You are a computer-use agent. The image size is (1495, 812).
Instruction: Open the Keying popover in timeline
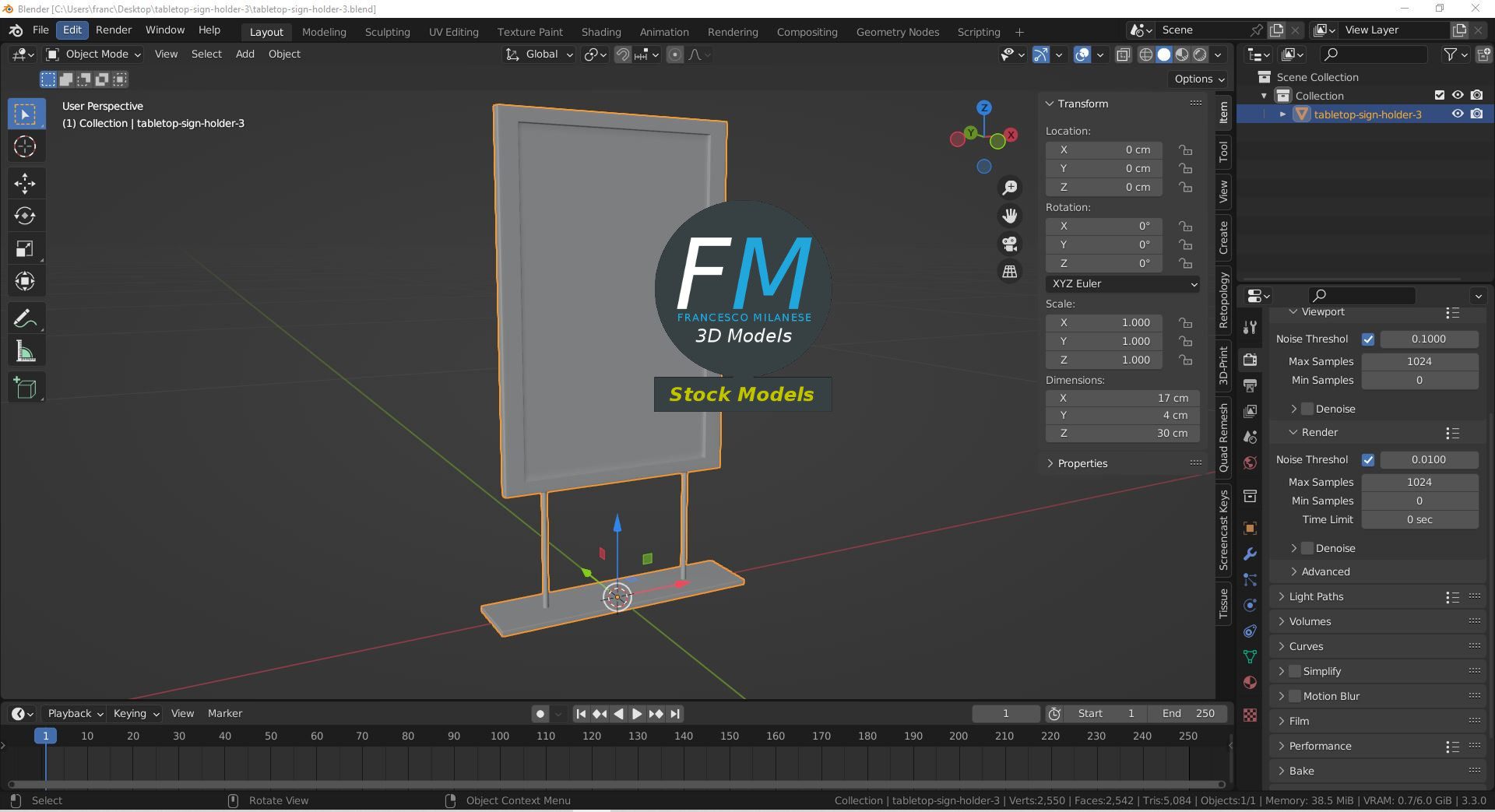point(135,713)
